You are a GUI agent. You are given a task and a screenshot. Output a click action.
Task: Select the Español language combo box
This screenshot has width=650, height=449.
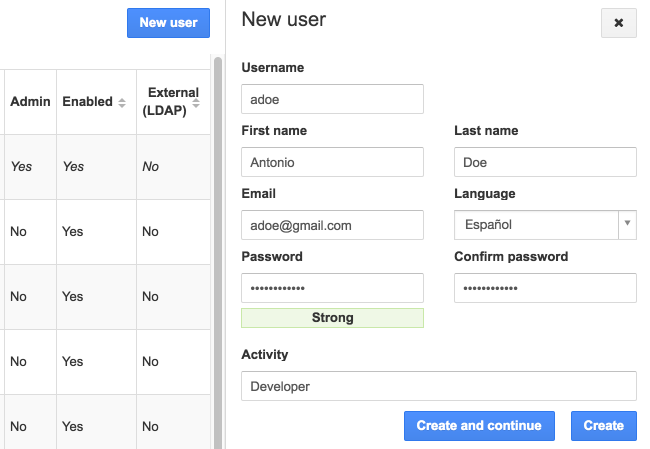coord(536,225)
